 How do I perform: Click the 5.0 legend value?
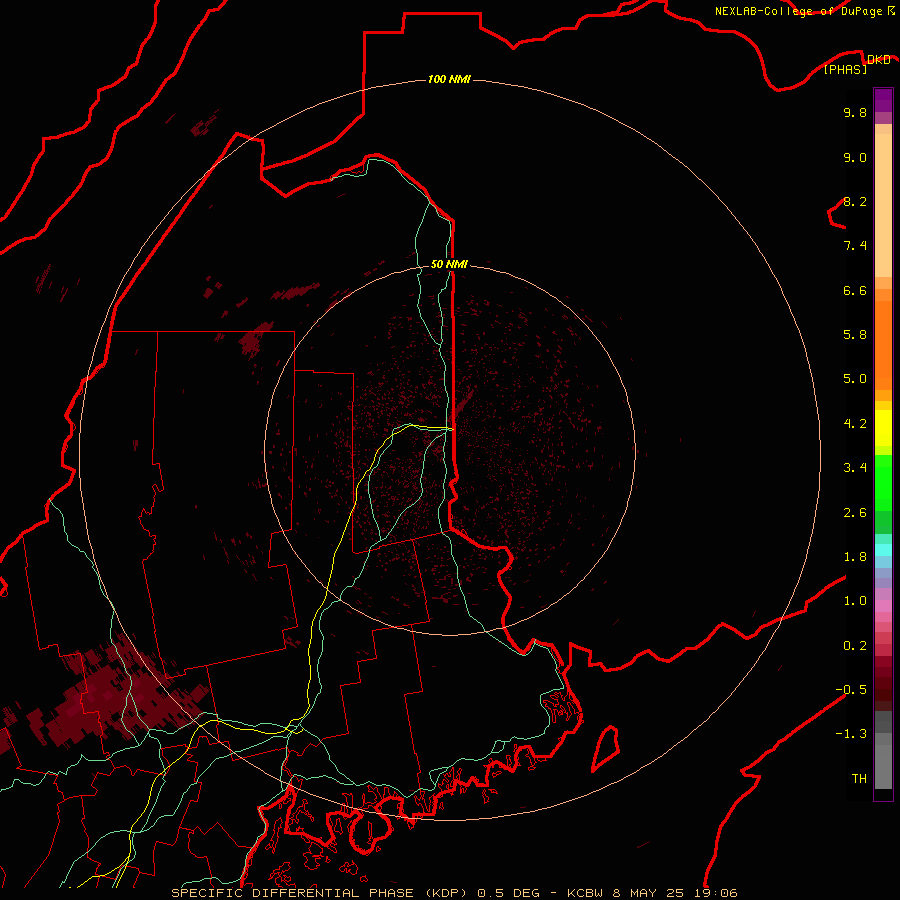(x=855, y=379)
